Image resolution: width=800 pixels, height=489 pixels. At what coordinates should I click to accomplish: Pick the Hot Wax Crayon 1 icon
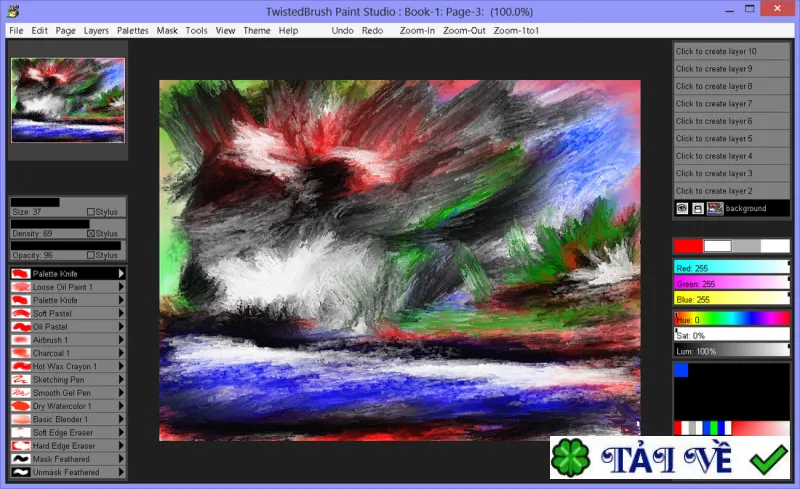(21, 366)
